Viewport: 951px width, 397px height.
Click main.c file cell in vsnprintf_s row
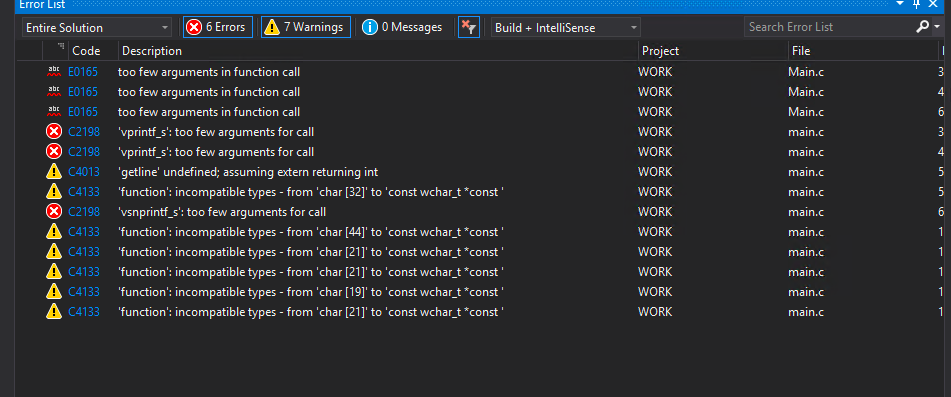click(x=805, y=212)
